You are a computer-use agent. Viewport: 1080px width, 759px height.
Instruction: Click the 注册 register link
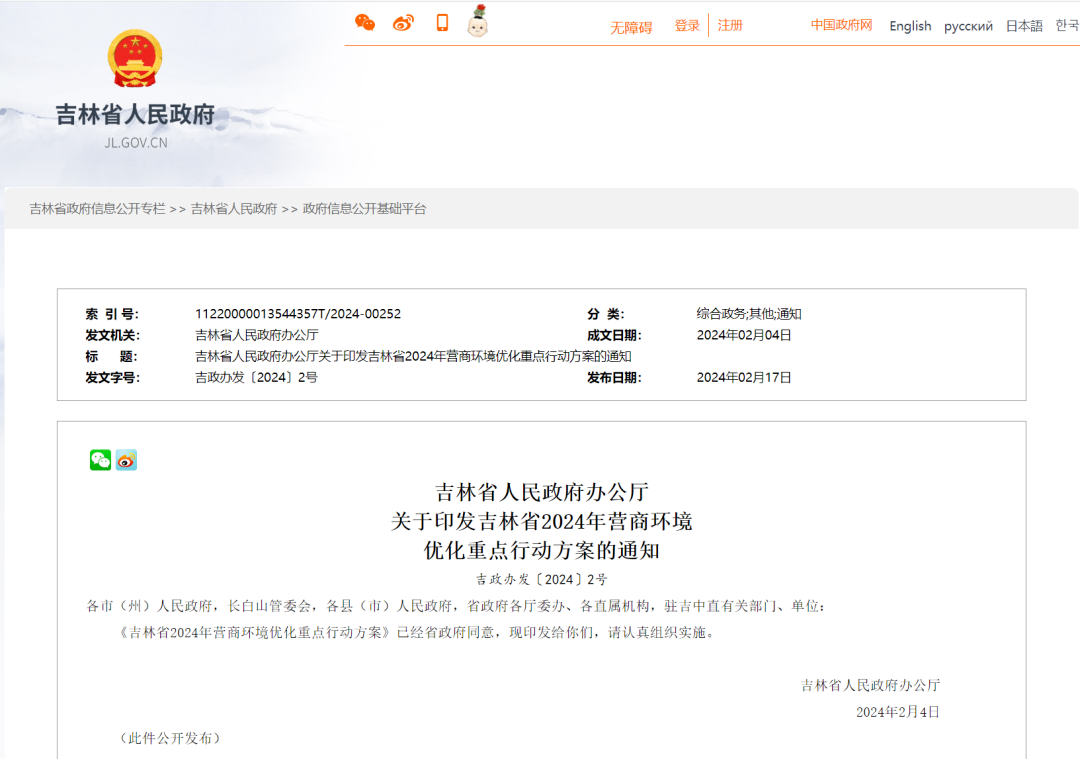[730, 25]
